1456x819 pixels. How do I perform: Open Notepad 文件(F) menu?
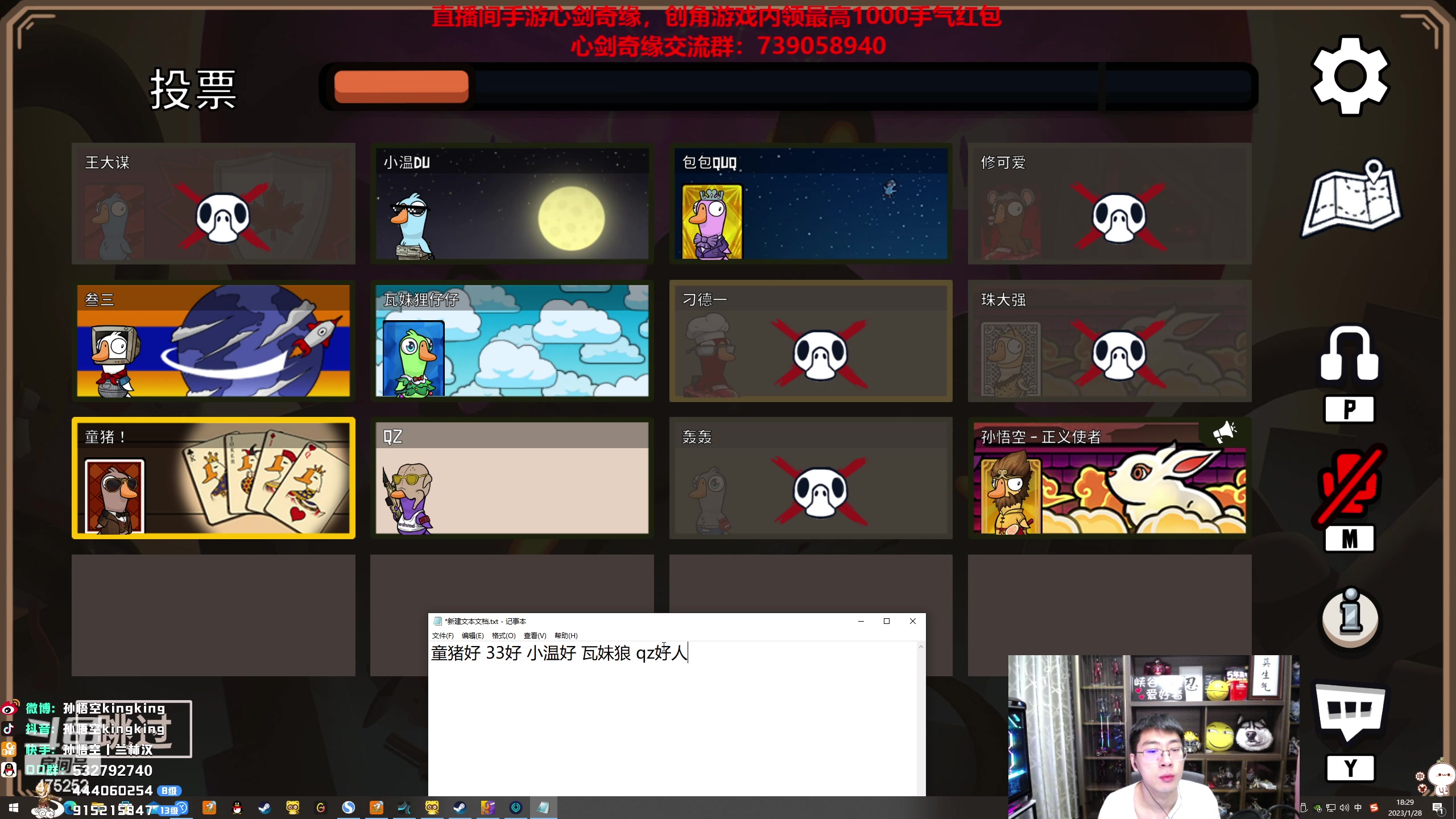[x=442, y=635]
